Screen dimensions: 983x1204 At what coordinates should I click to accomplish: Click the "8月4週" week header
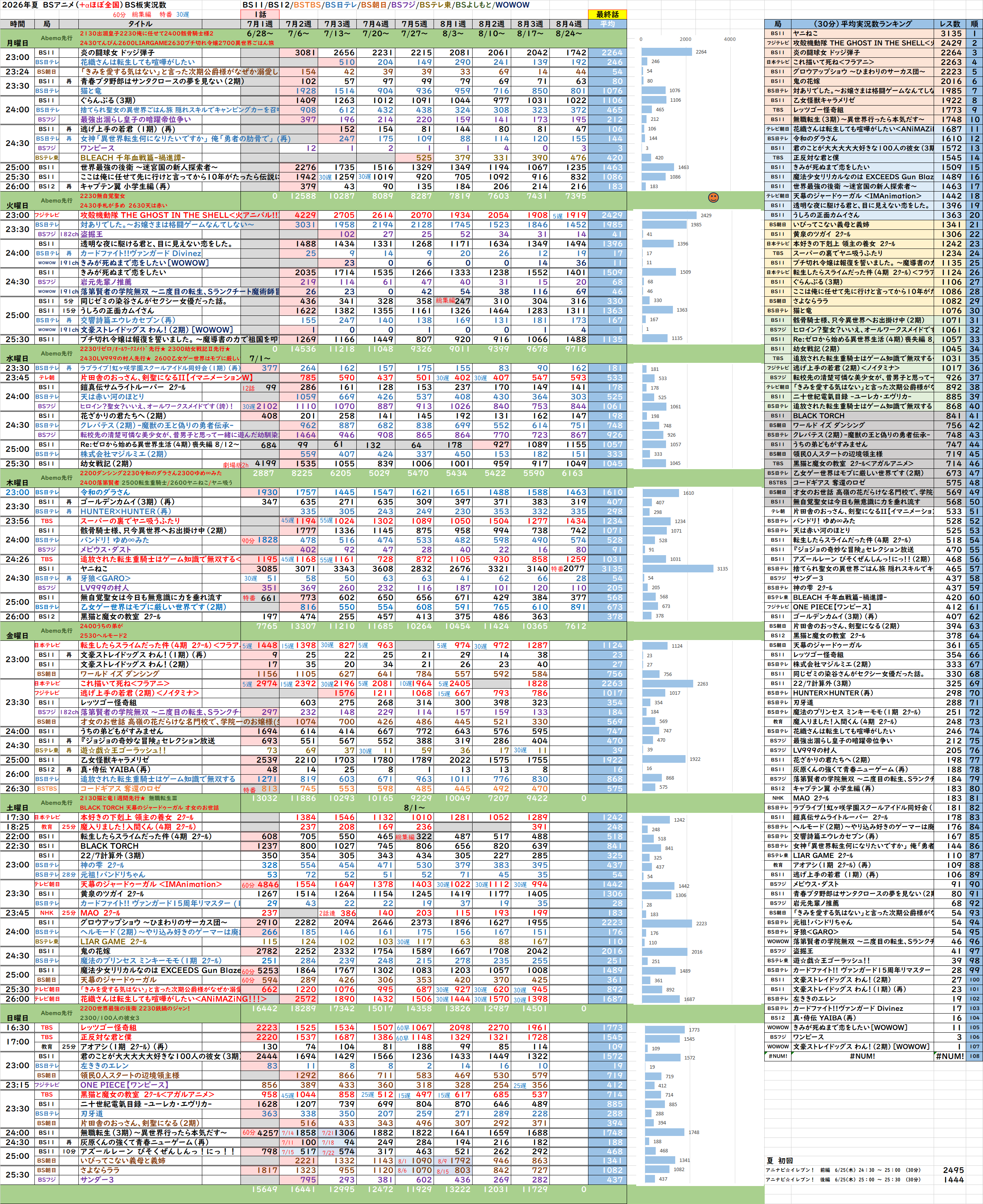pos(569,24)
